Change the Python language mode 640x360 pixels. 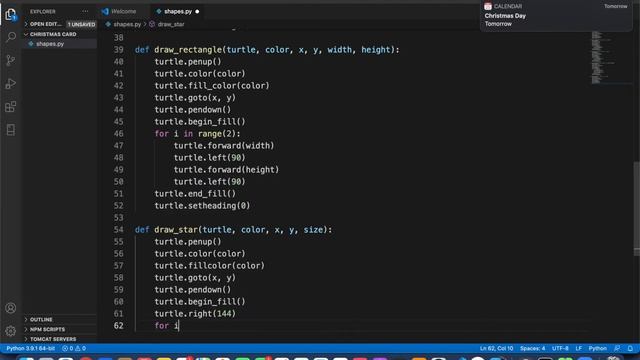tap(598, 349)
